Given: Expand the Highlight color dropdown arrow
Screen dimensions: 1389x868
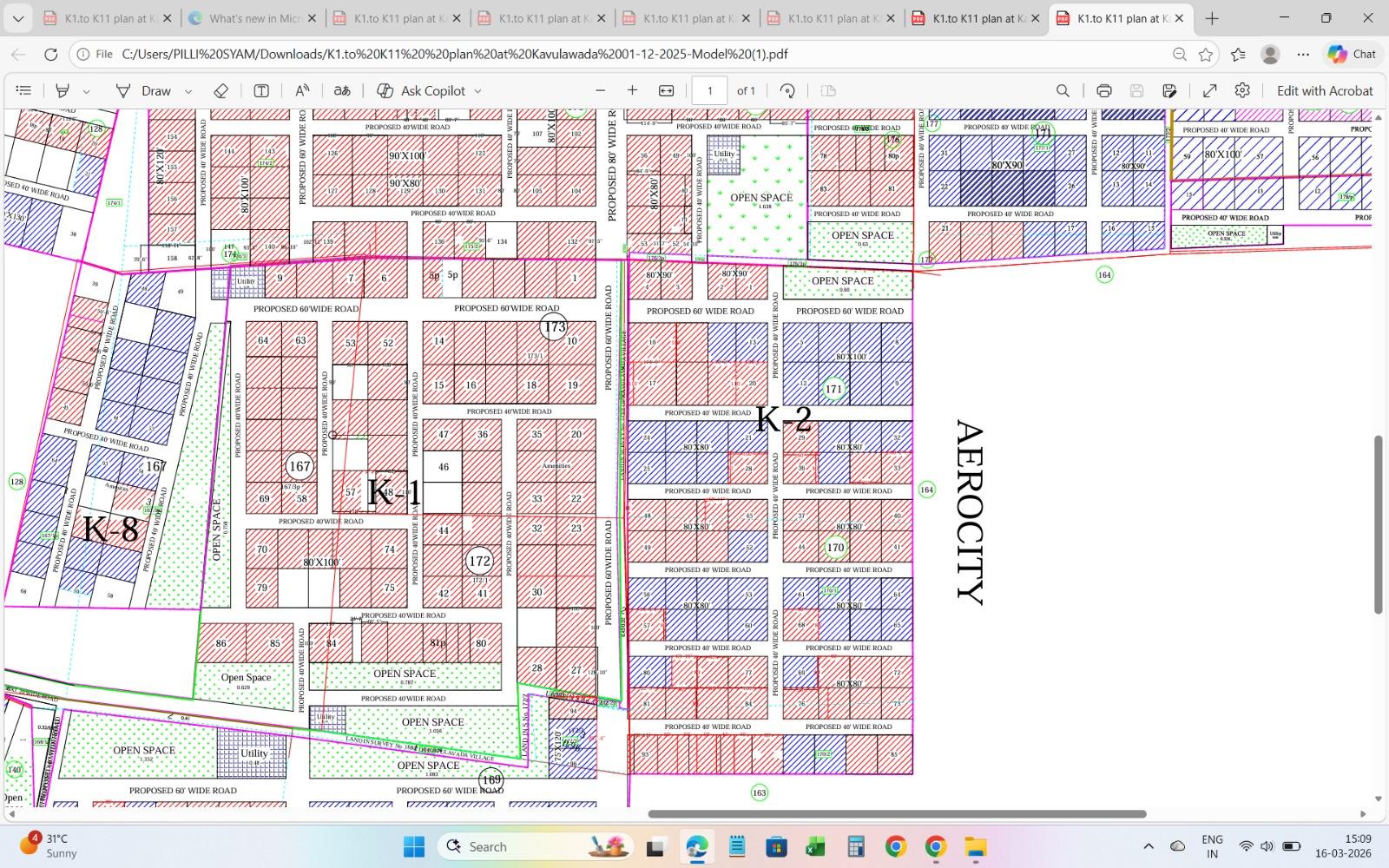Looking at the screenshot, I should pos(86,91).
